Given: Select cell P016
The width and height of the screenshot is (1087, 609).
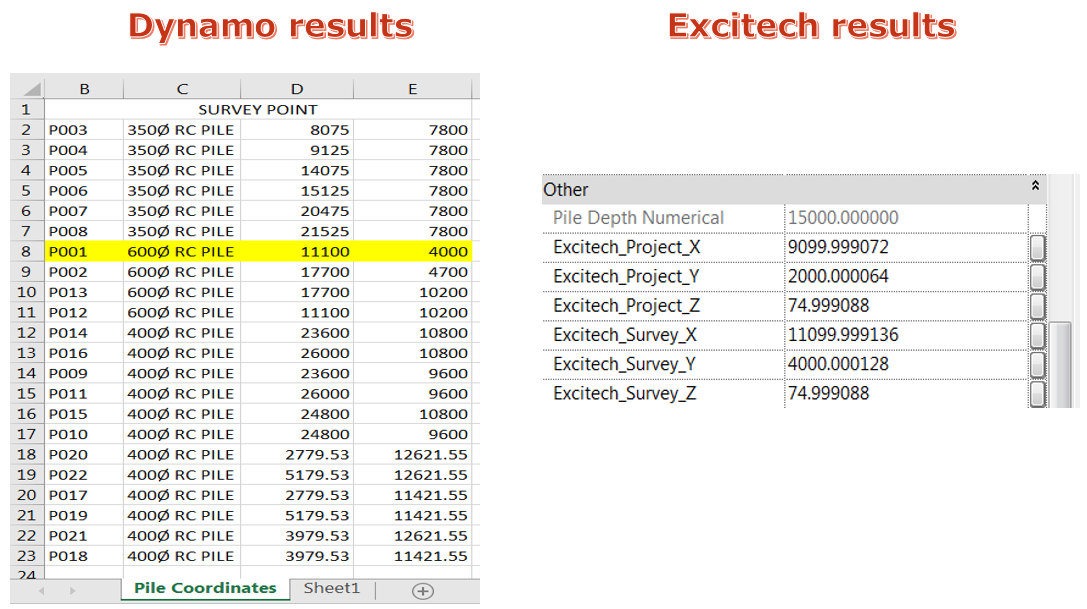Looking at the screenshot, I should click(x=85, y=353).
